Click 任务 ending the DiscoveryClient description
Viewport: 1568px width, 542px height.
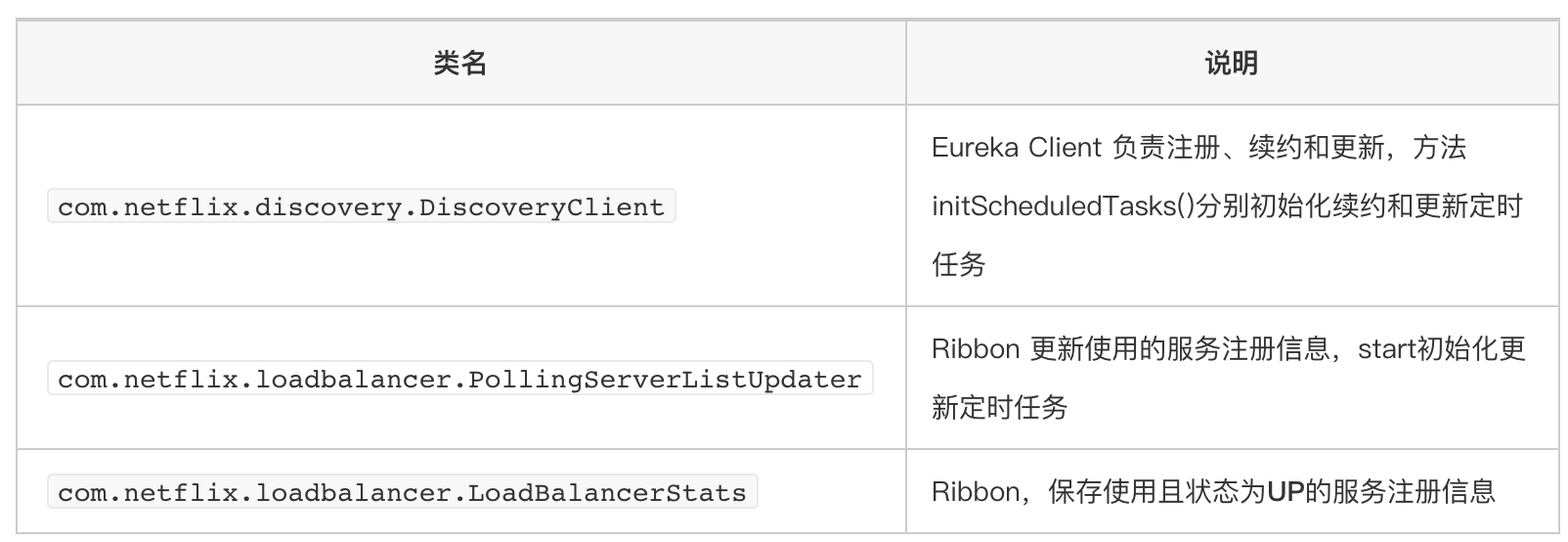pos(958,264)
